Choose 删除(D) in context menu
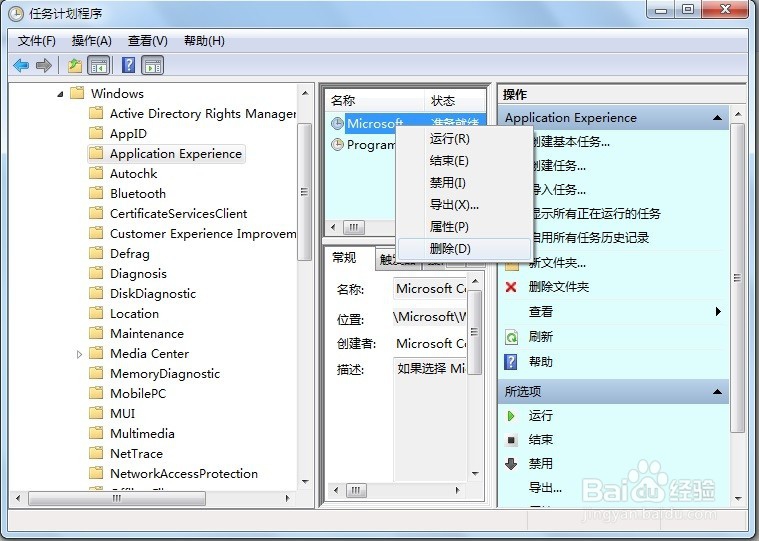Viewport: 759px width, 541px height. point(464,249)
